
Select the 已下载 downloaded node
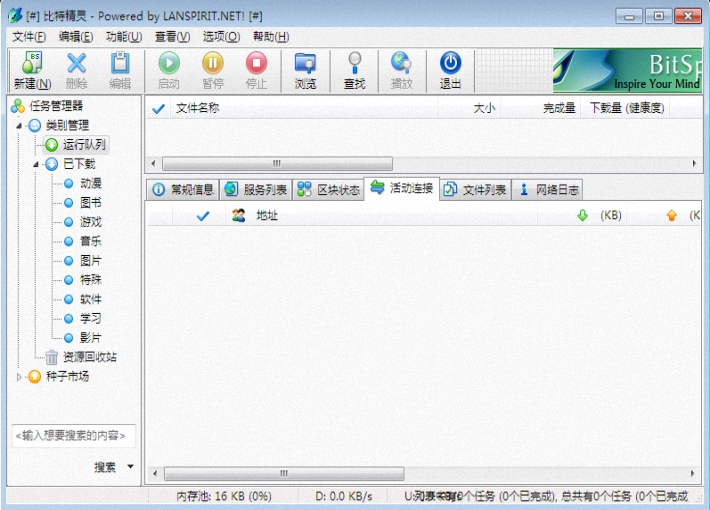pyautogui.click(x=71, y=164)
